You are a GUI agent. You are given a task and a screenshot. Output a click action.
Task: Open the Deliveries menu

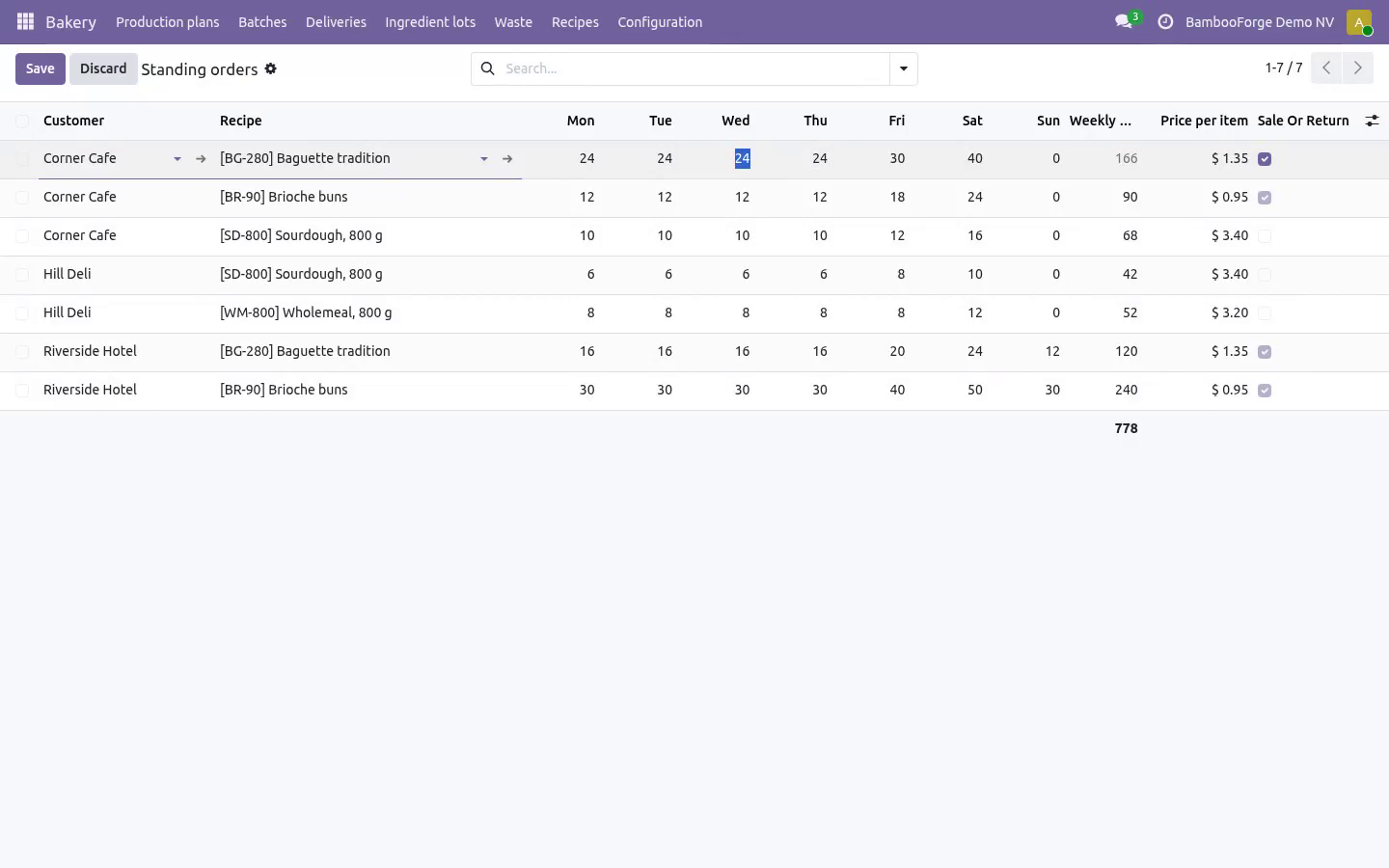coord(336,22)
